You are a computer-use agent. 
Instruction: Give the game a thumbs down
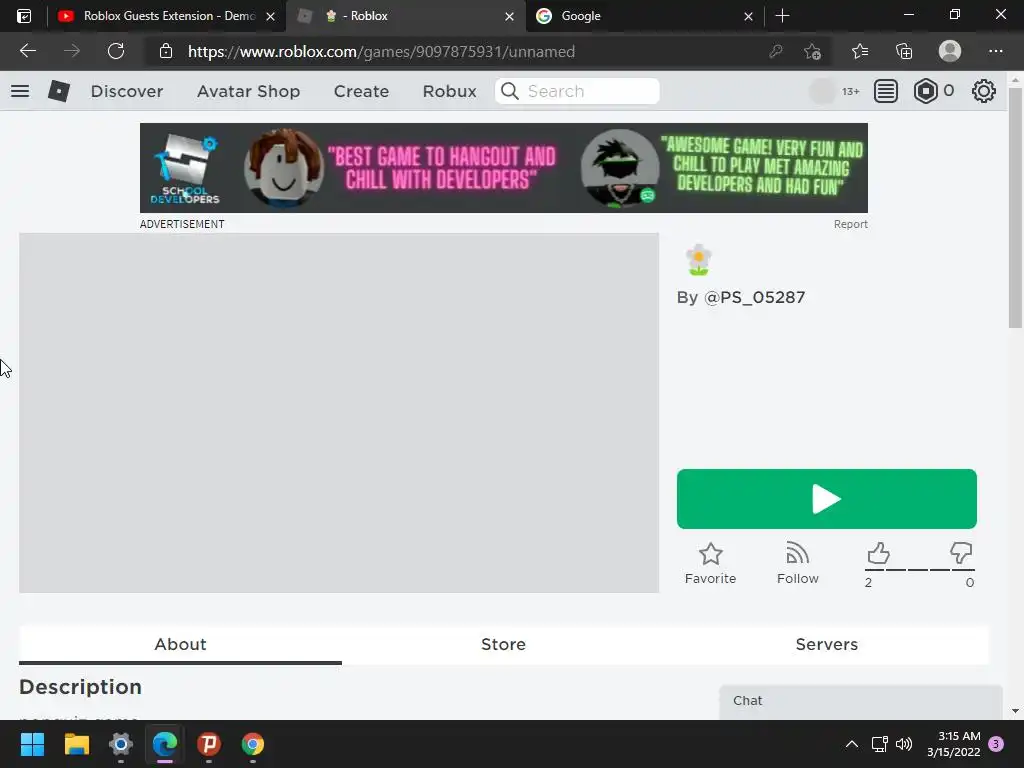(961, 554)
